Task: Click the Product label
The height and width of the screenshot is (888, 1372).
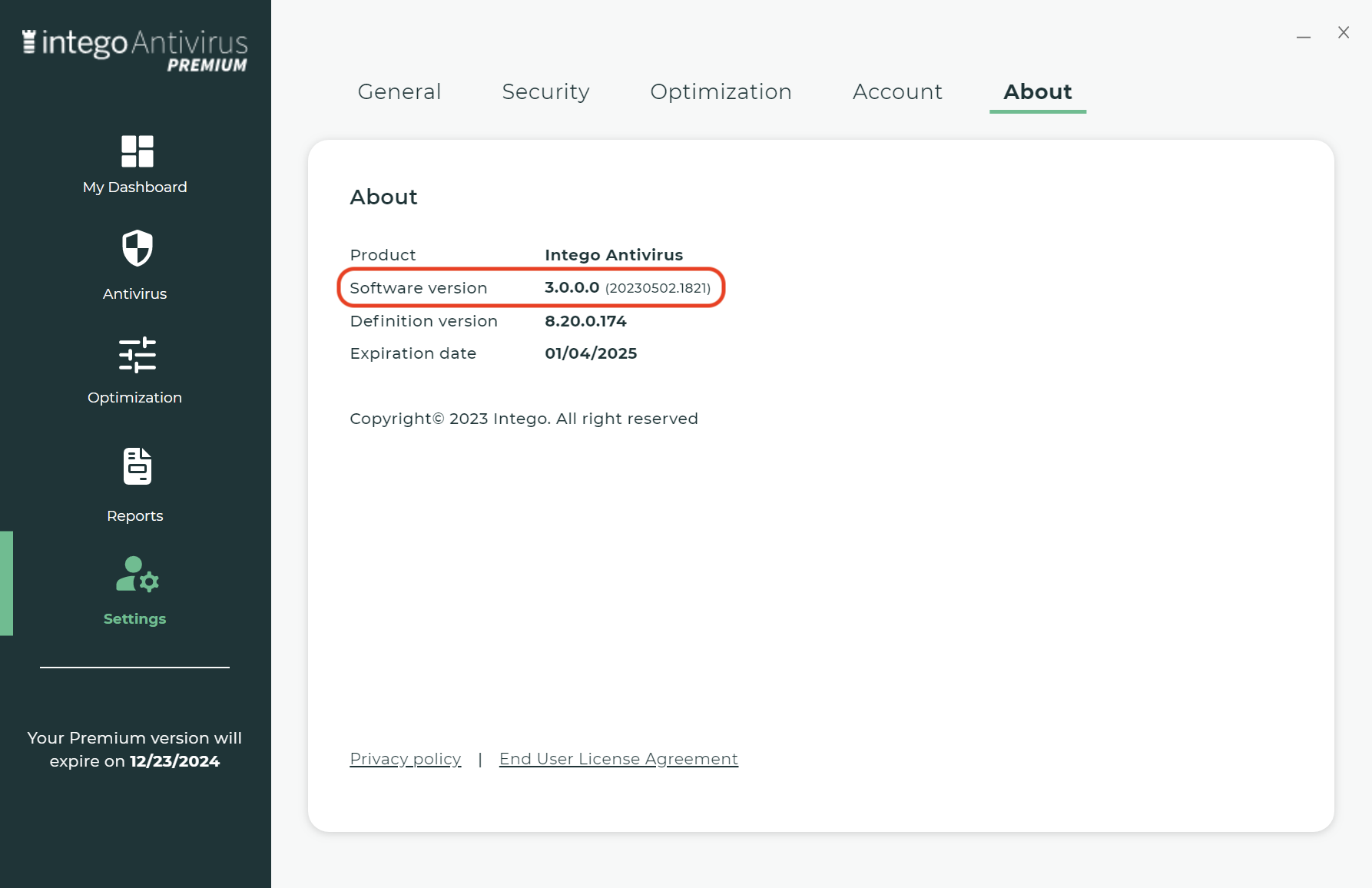Action: pos(383,255)
